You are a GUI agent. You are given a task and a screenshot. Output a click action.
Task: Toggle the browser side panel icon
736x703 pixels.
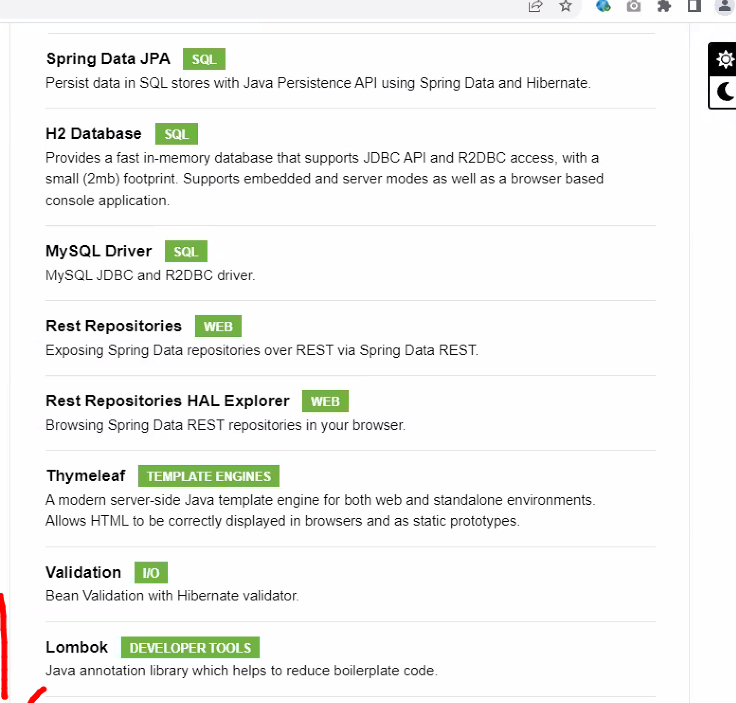(x=694, y=6)
